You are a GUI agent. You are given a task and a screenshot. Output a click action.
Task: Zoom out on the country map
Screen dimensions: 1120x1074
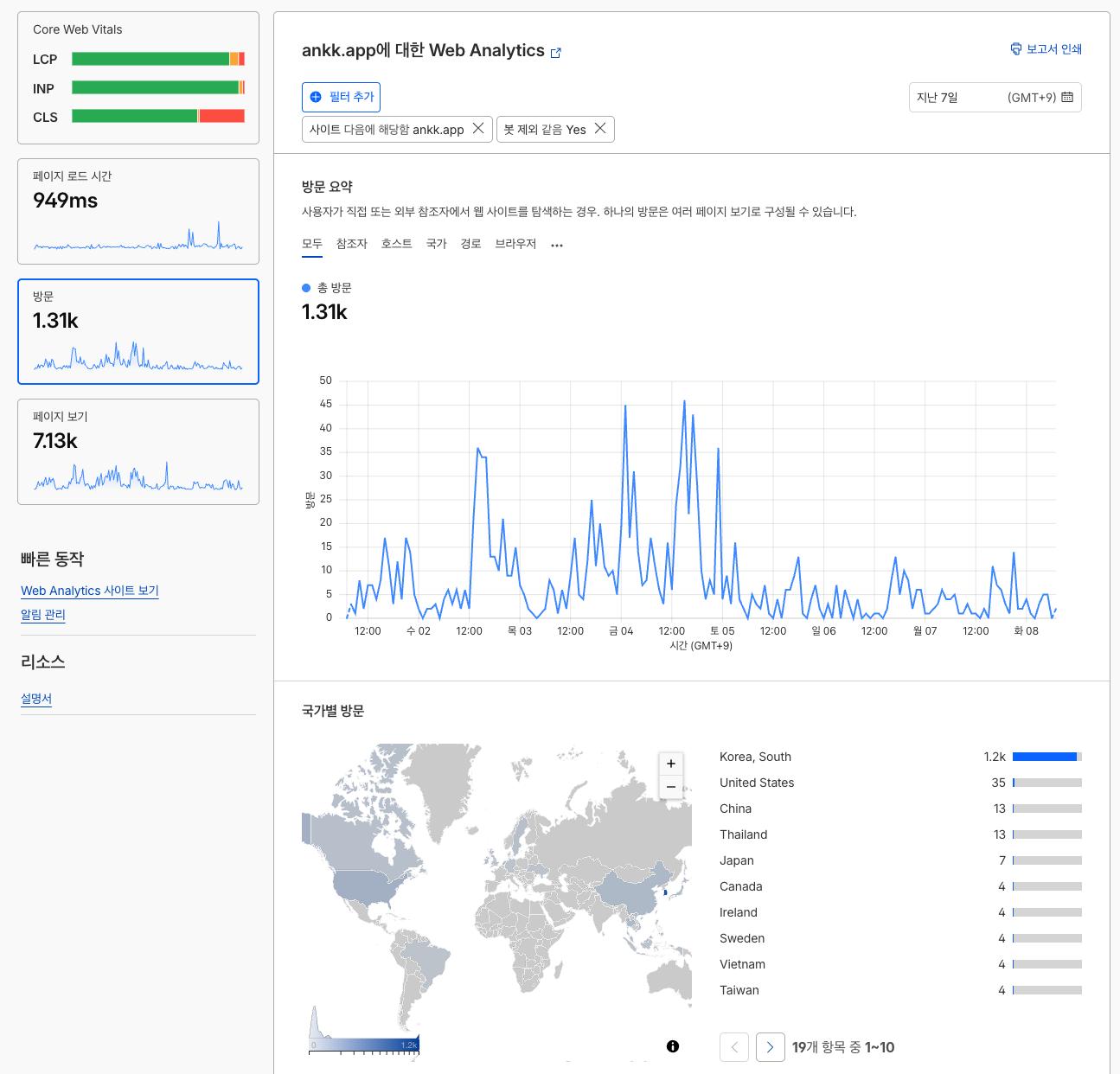coord(671,787)
